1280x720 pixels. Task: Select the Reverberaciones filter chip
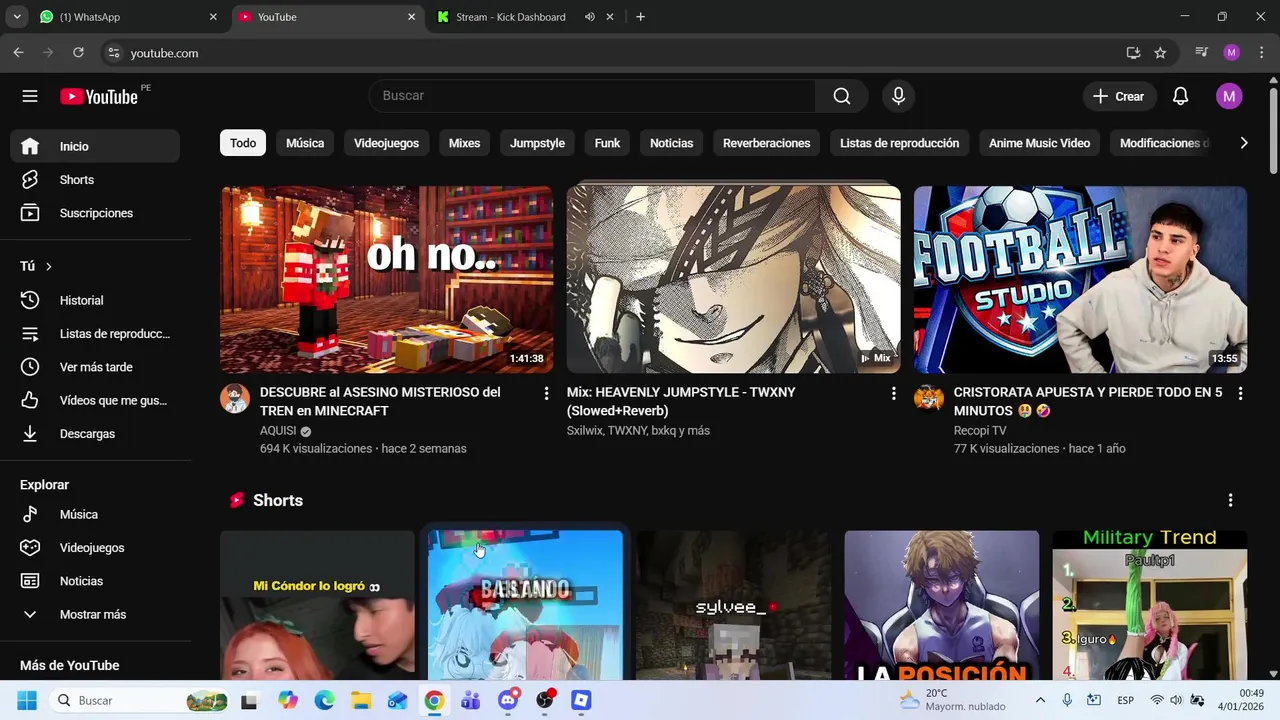click(x=767, y=143)
